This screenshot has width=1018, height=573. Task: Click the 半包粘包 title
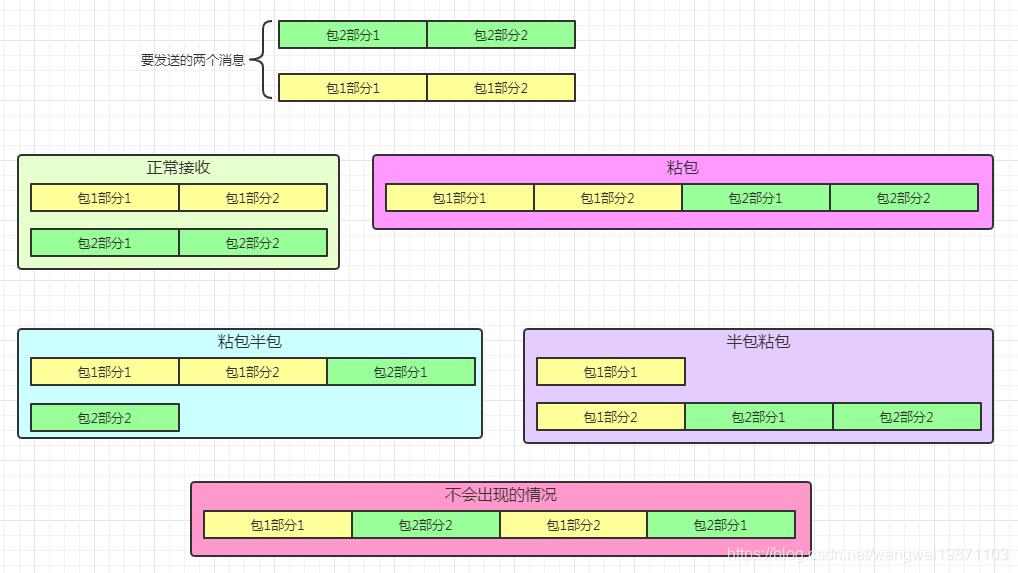(758, 341)
